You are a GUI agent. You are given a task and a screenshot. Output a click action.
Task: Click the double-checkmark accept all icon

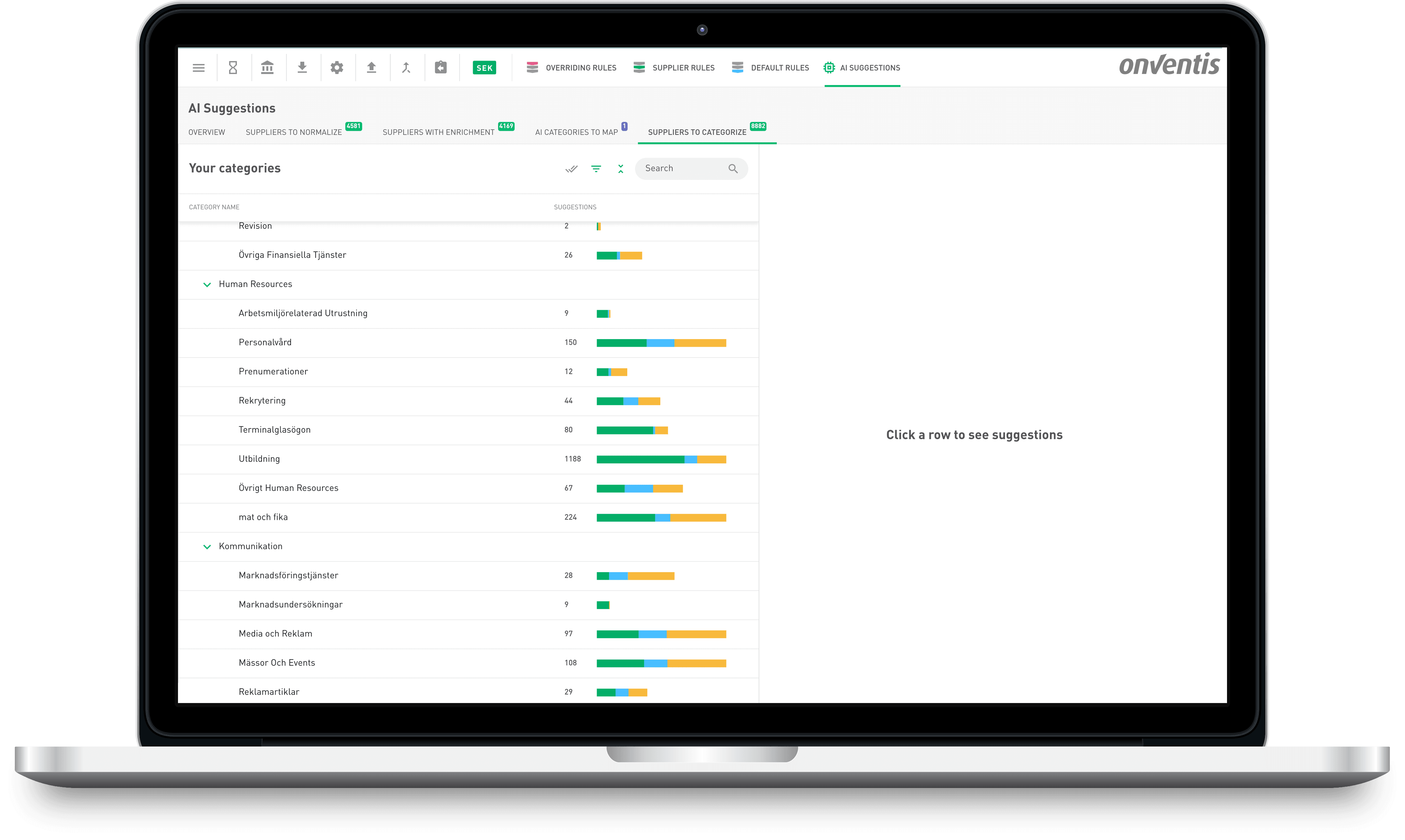tap(571, 169)
